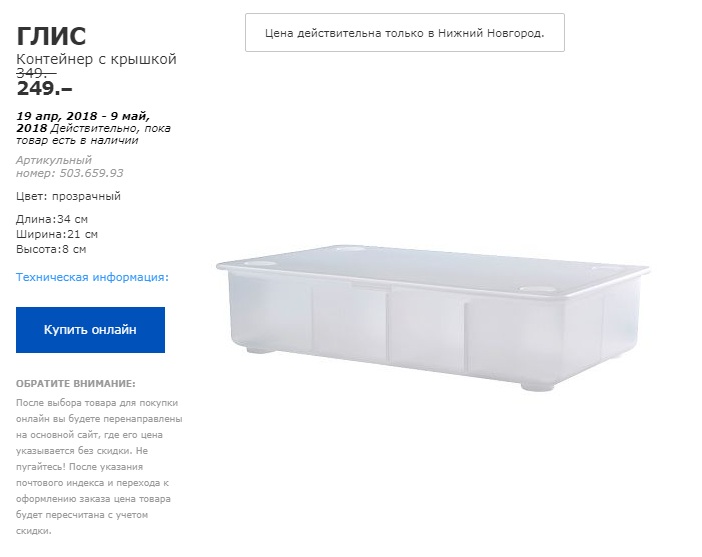Click the "ГЛИС" product title
This screenshot has width=702, height=557.
52,36
